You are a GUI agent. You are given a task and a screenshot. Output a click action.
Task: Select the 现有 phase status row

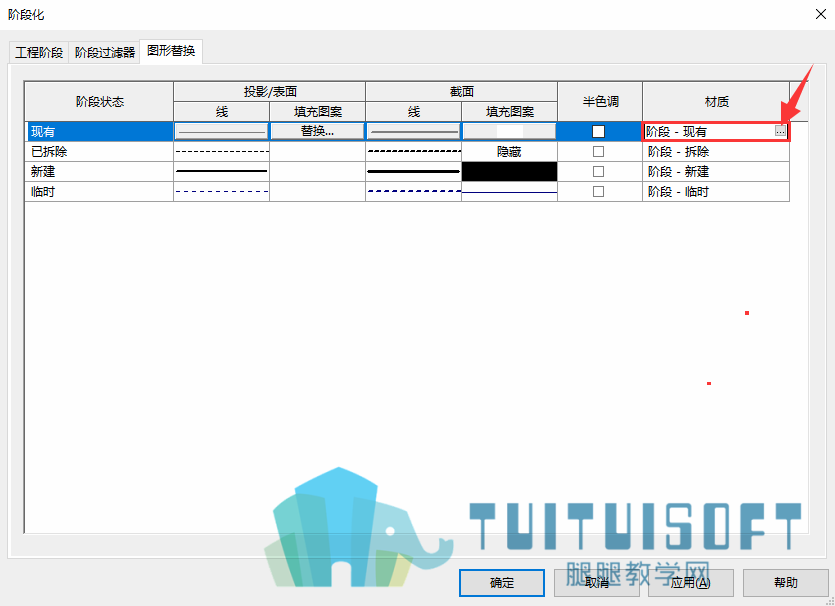click(99, 132)
